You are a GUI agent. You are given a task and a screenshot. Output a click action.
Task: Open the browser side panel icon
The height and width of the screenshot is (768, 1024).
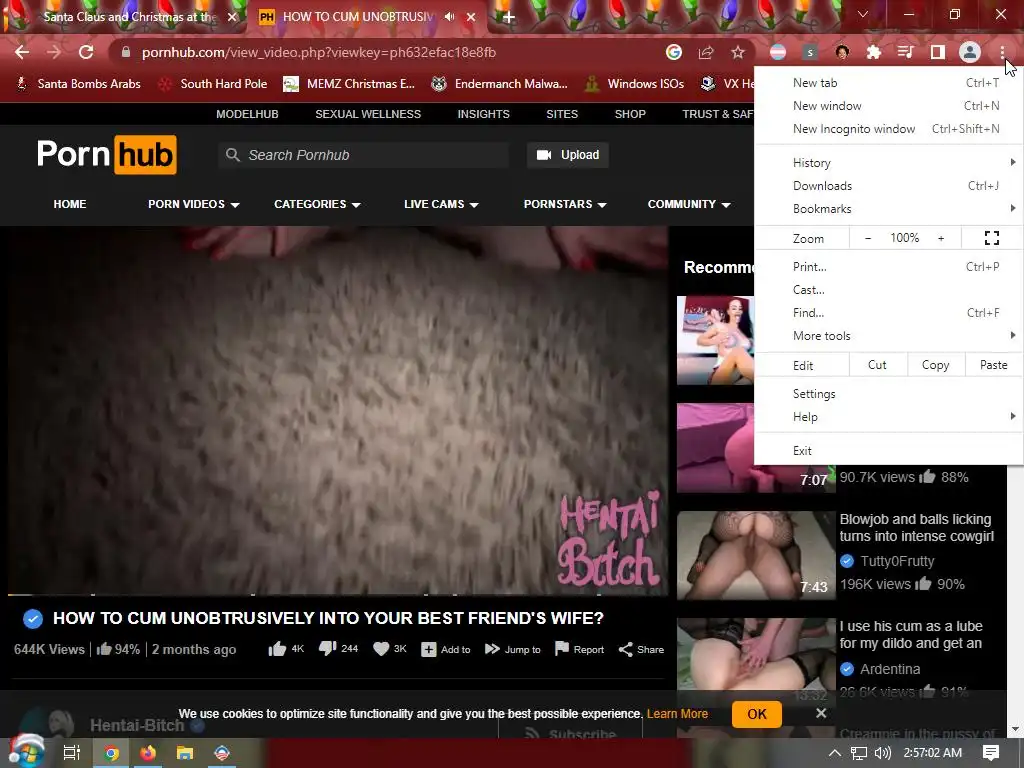tap(938, 52)
